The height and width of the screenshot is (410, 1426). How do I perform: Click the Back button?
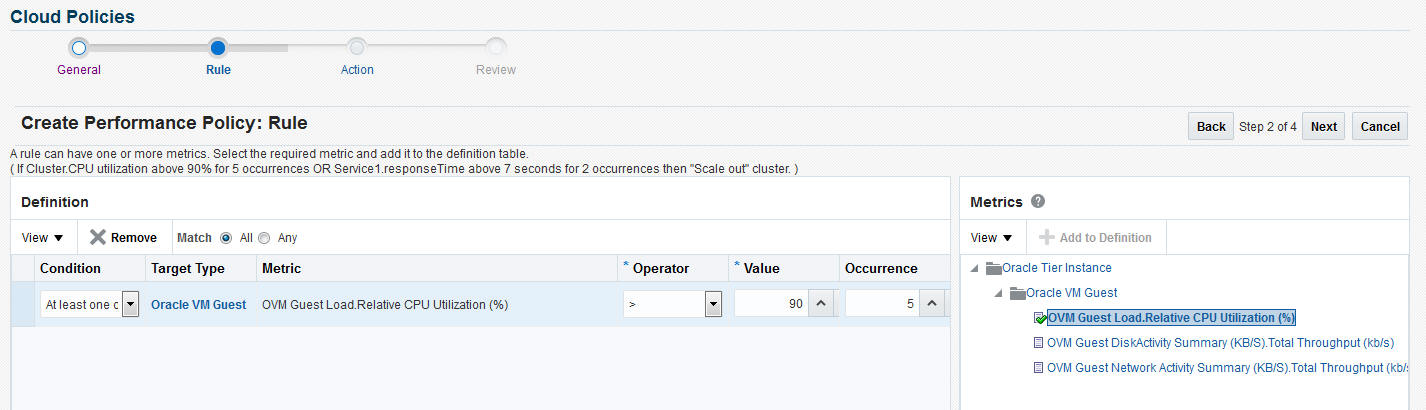coord(1211,126)
